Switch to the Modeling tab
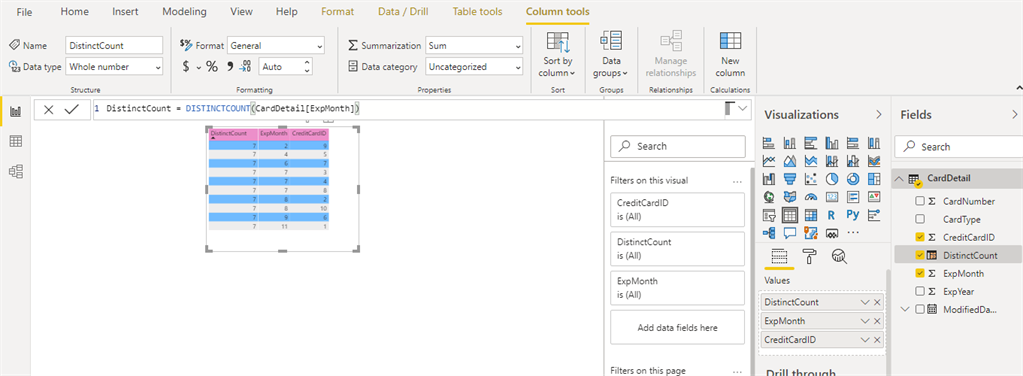The image size is (1023, 376). coord(184,12)
